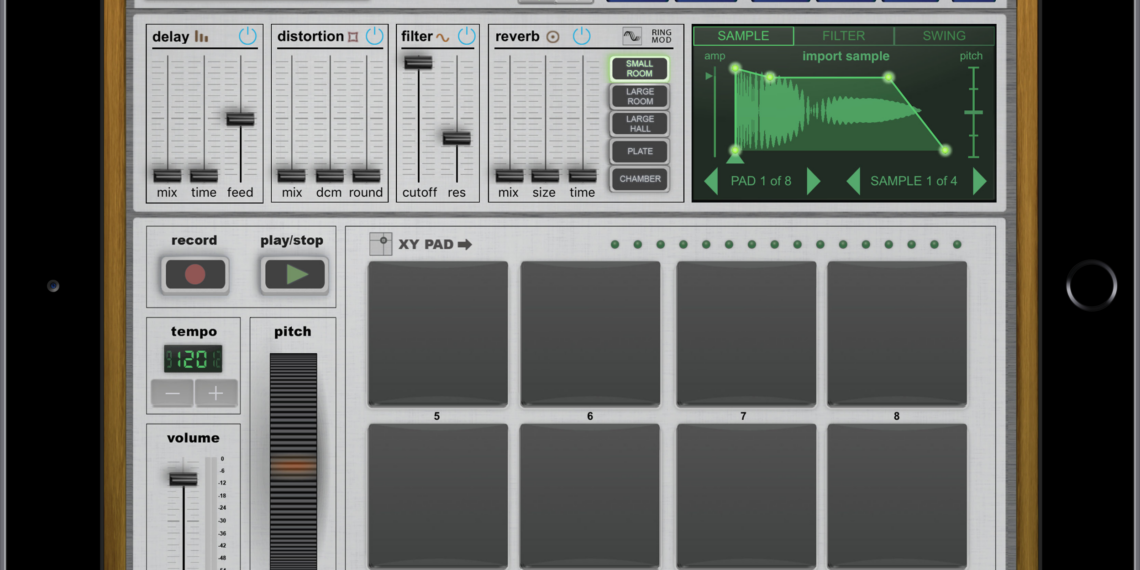The width and height of the screenshot is (1140, 570).
Task: Toggle the filter power button
Action: [466, 37]
